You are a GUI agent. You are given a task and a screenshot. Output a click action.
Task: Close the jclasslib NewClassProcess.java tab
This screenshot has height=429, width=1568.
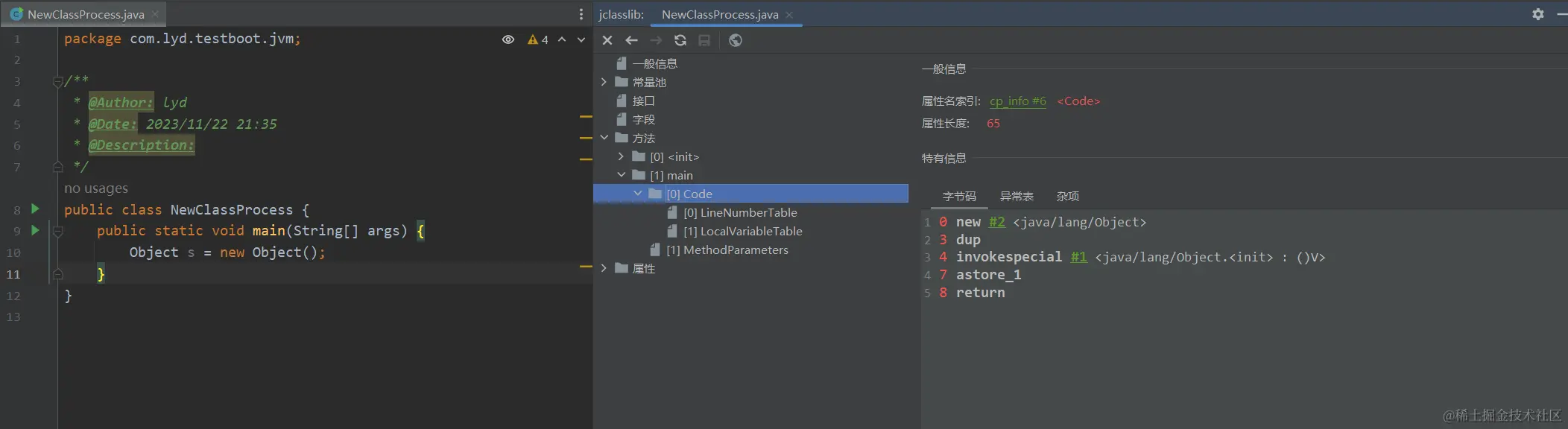click(x=789, y=15)
